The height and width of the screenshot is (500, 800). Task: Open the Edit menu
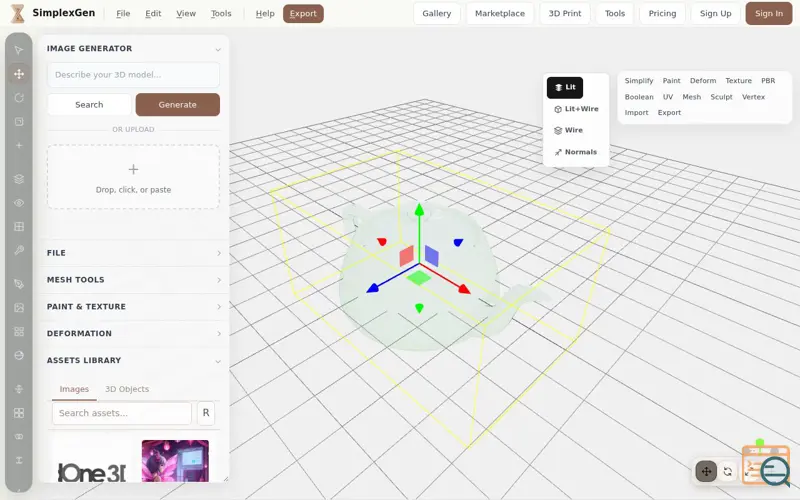pyautogui.click(x=153, y=14)
